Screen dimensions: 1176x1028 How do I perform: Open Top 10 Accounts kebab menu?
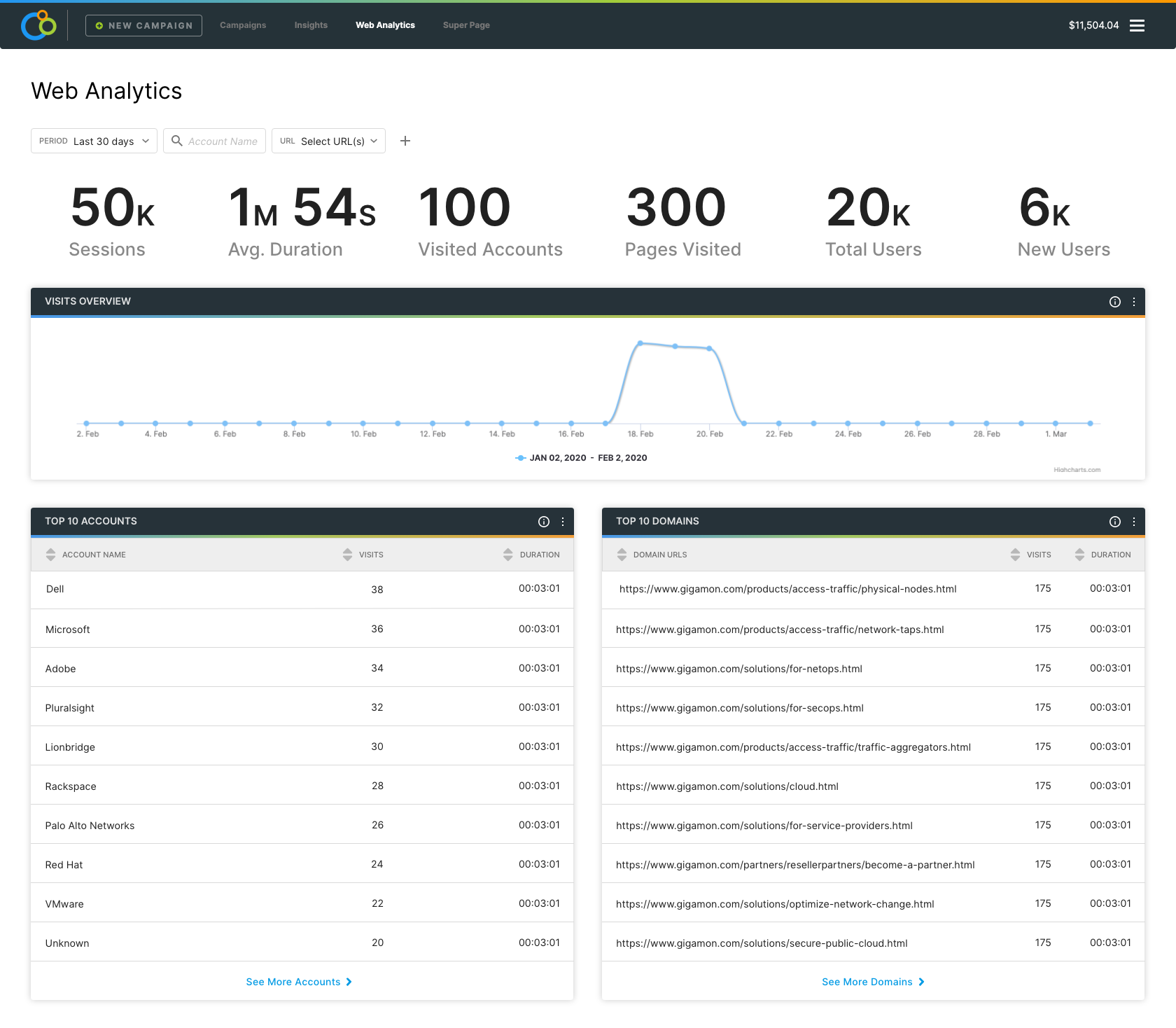point(563,522)
